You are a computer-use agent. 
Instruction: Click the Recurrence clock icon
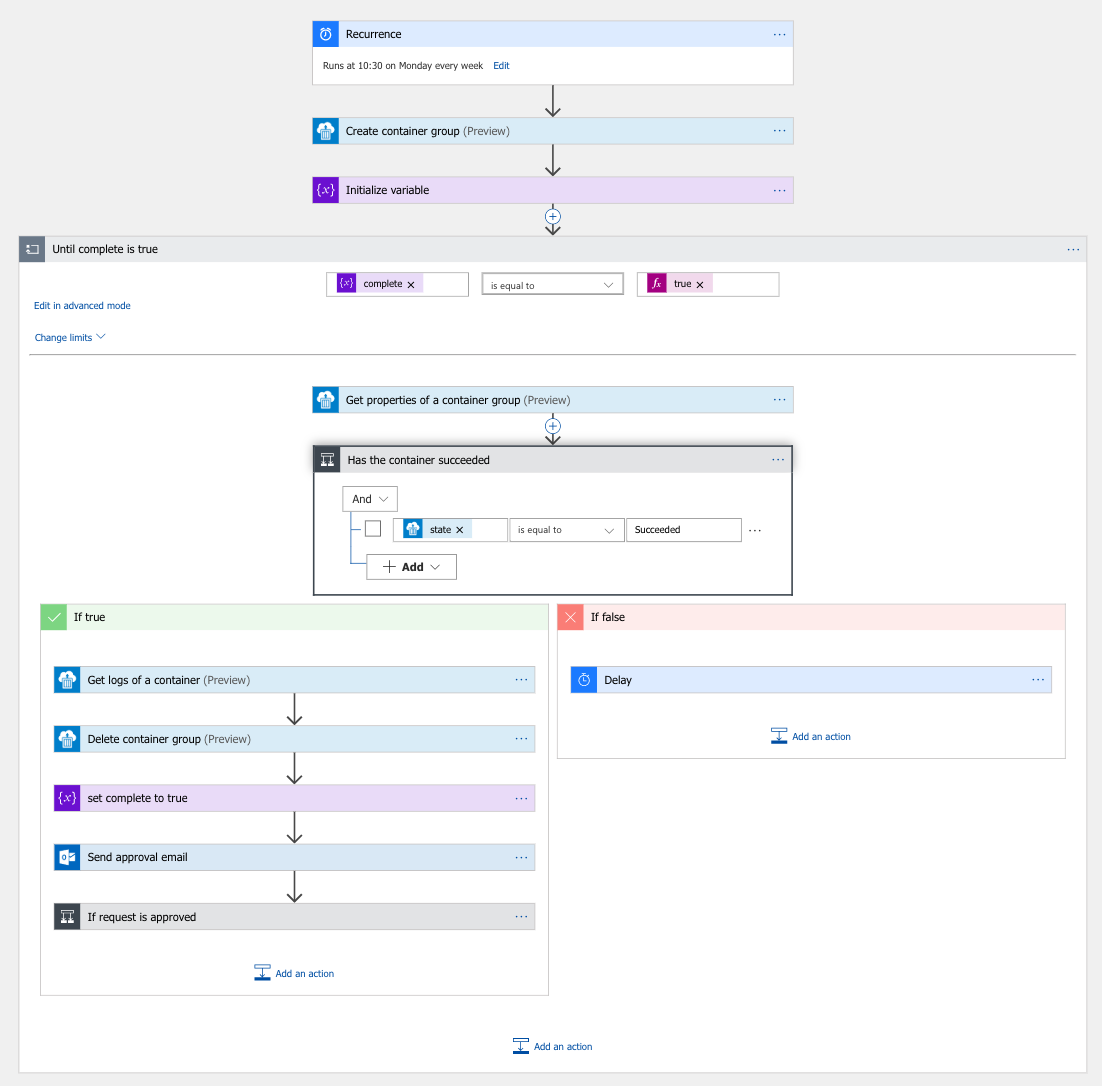click(x=325, y=34)
